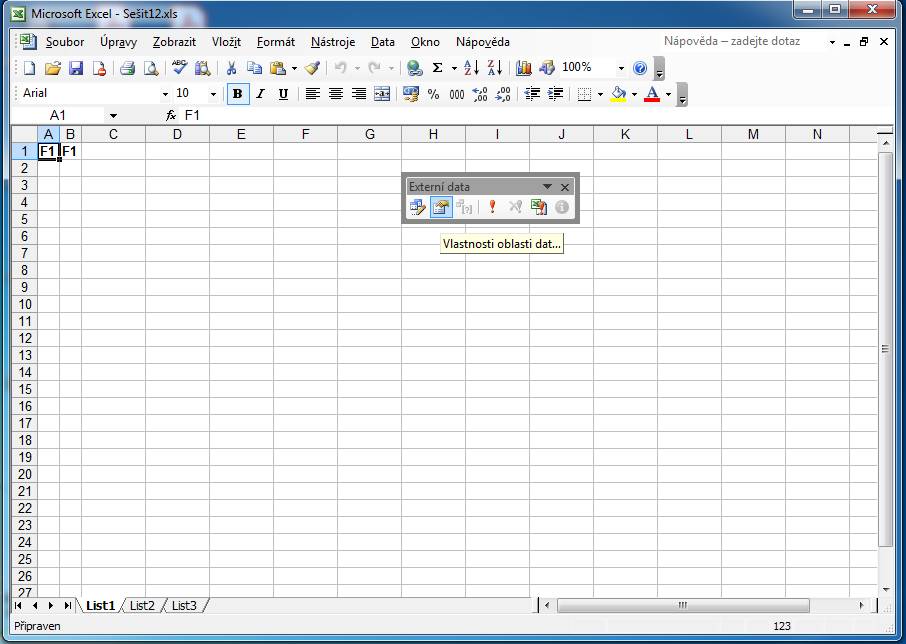Select cell B1 containing F1
906x644 pixels.
point(70,151)
